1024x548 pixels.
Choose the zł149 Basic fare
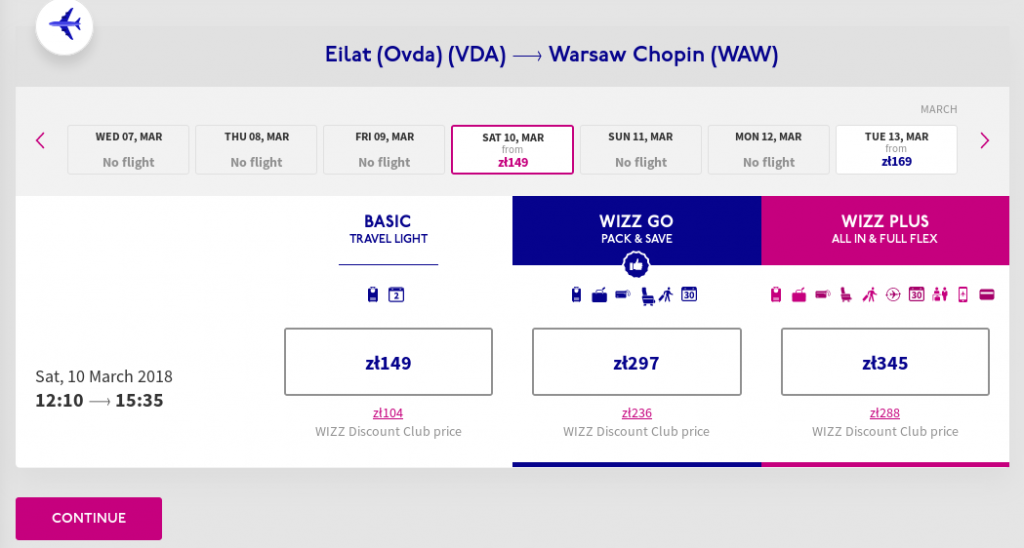pyautogui.click(x=388, y=362)
